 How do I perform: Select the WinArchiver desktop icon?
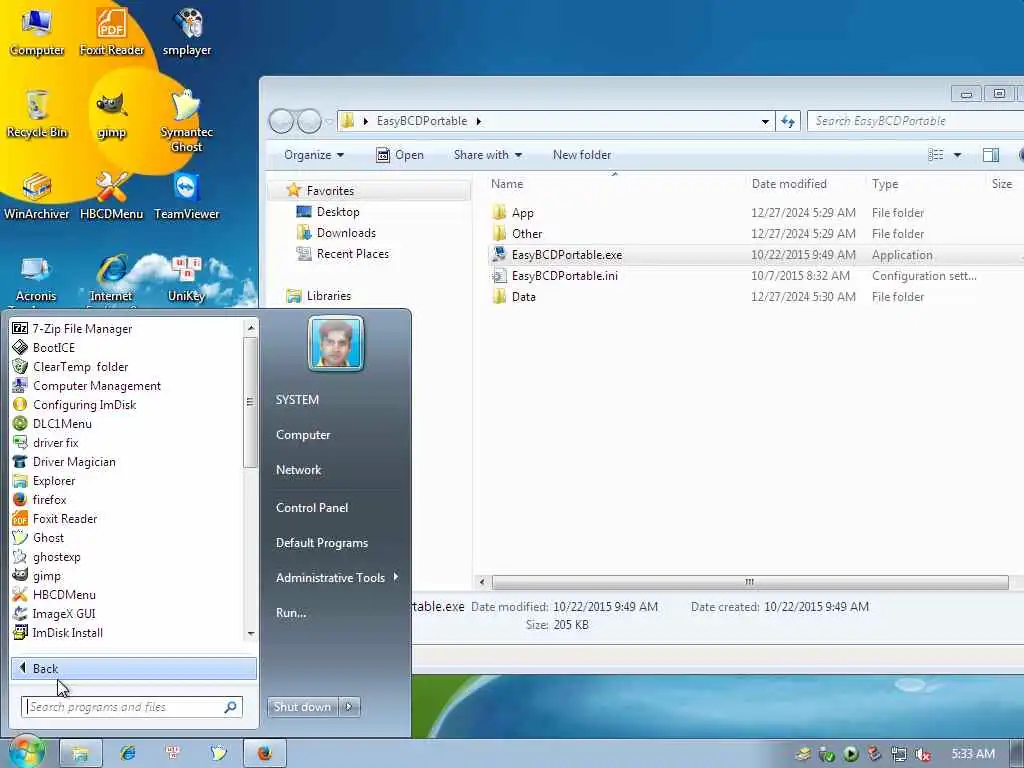coord(37,196)
